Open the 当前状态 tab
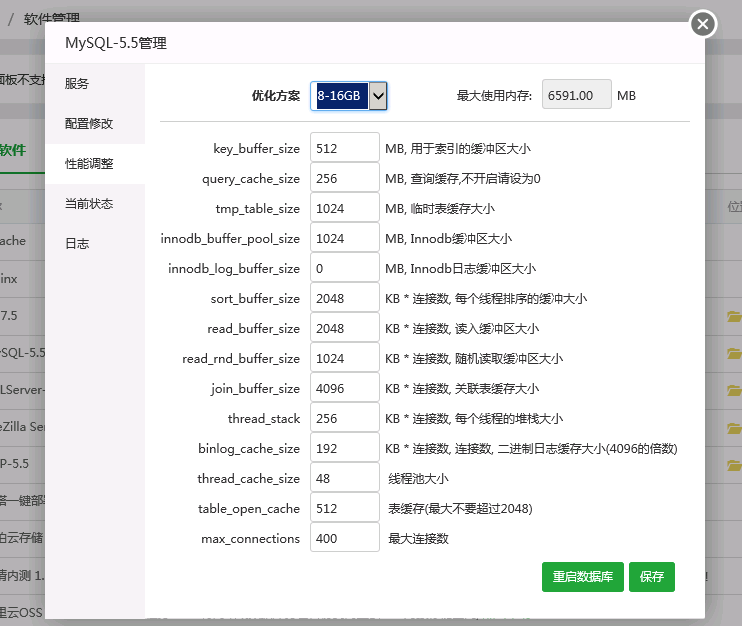This screenshot has width=742, height=626. coord(95,204)
